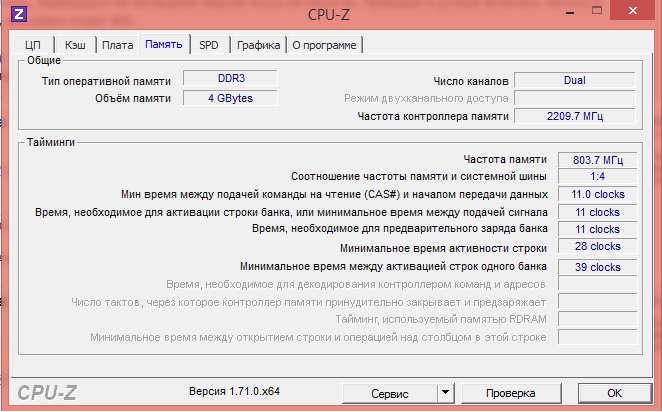
Task: Click the 39 clocks value
Action: (598, 267)
